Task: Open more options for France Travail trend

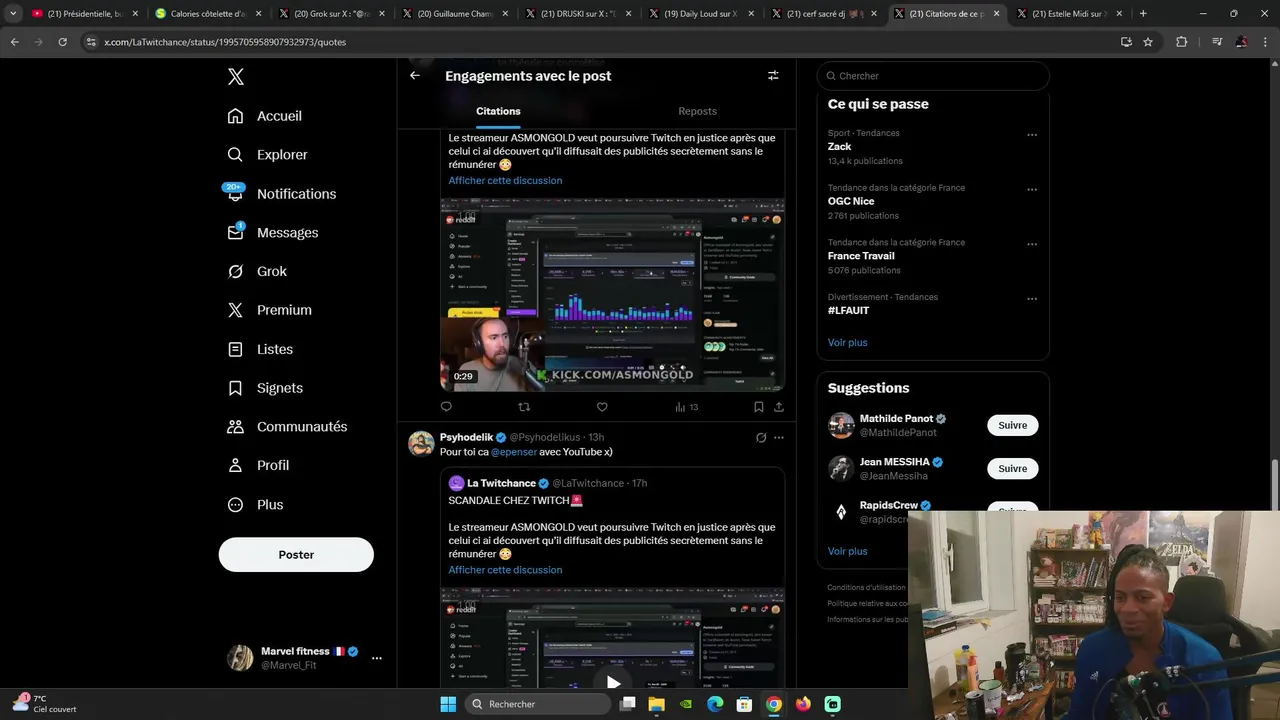Action: tap(1032, 244)
